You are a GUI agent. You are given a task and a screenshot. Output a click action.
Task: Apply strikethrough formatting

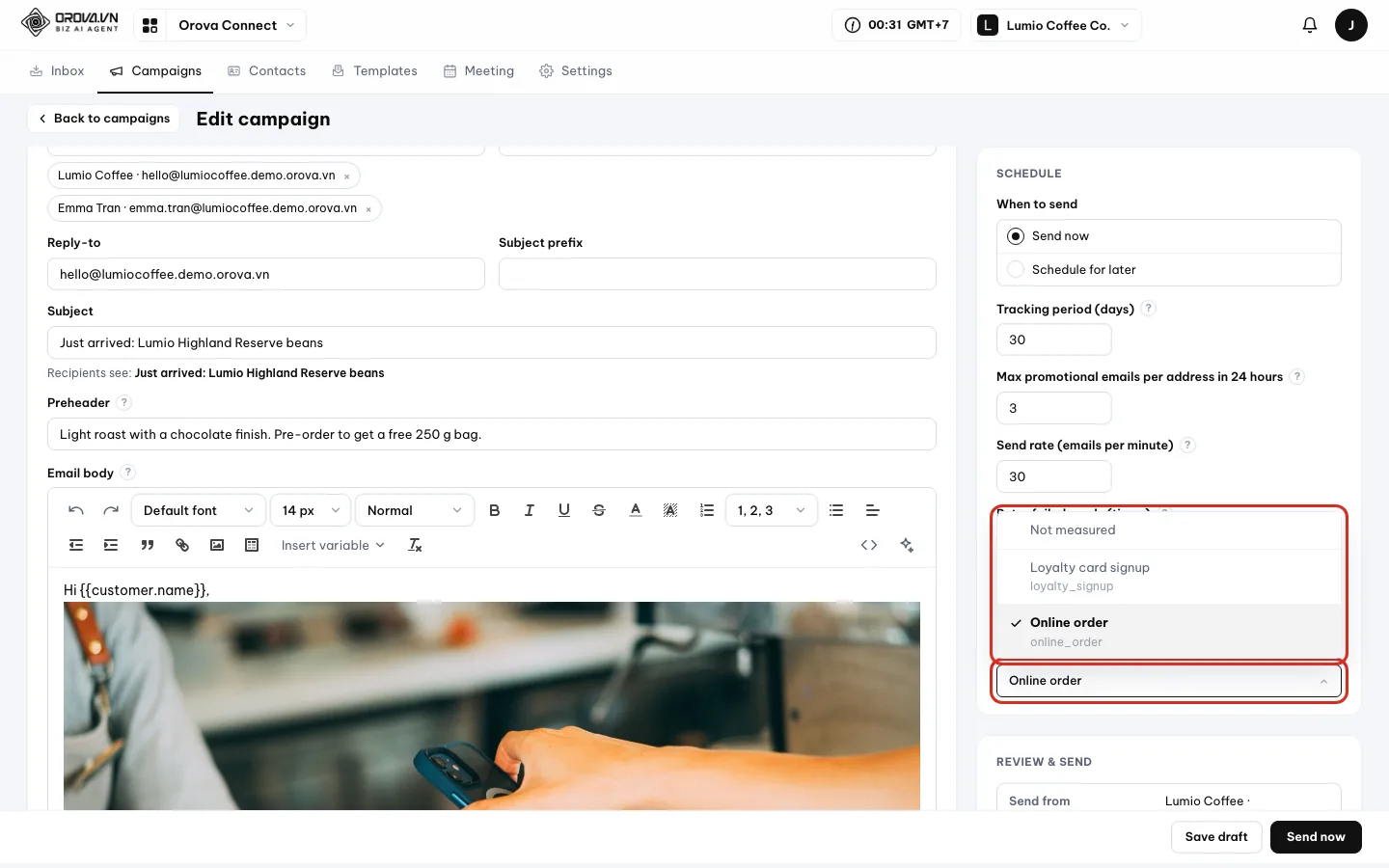[x=599, y=510]
